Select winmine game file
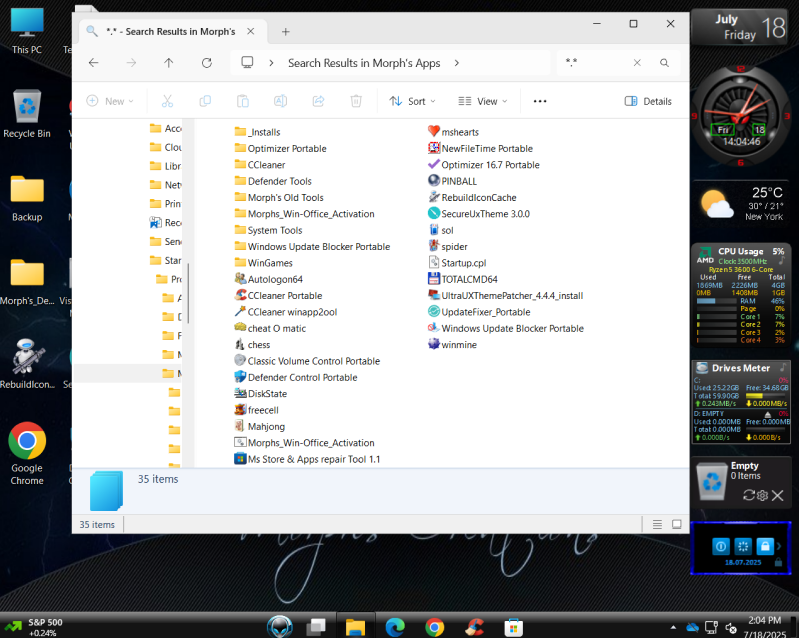Image resolution: width=799 pixels, height=638 pixels. [x=452, y=344]
